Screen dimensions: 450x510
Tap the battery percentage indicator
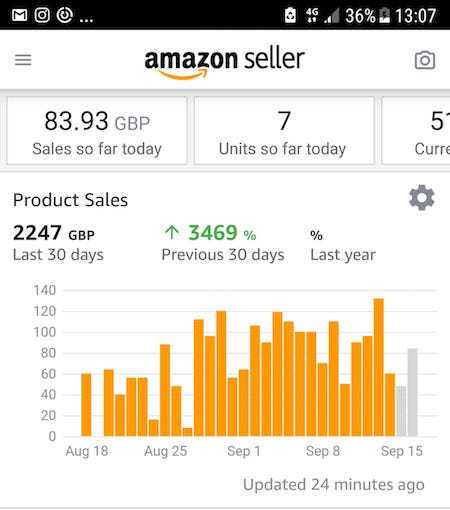[360, 16]
